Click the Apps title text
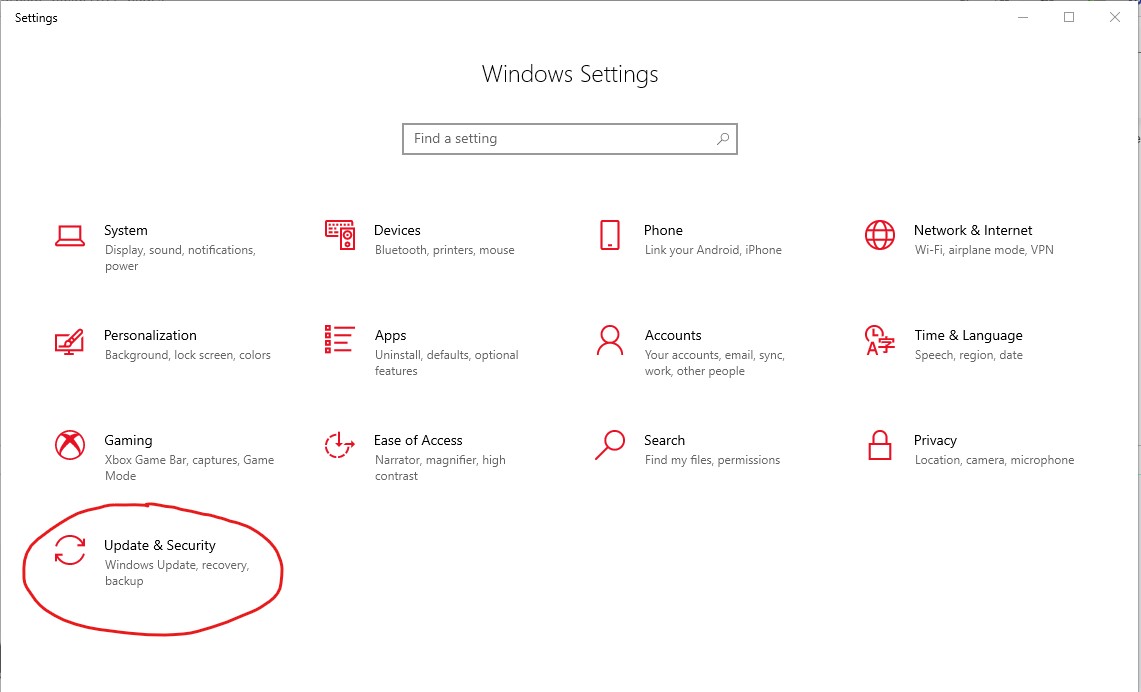 (x=391, y=335)
